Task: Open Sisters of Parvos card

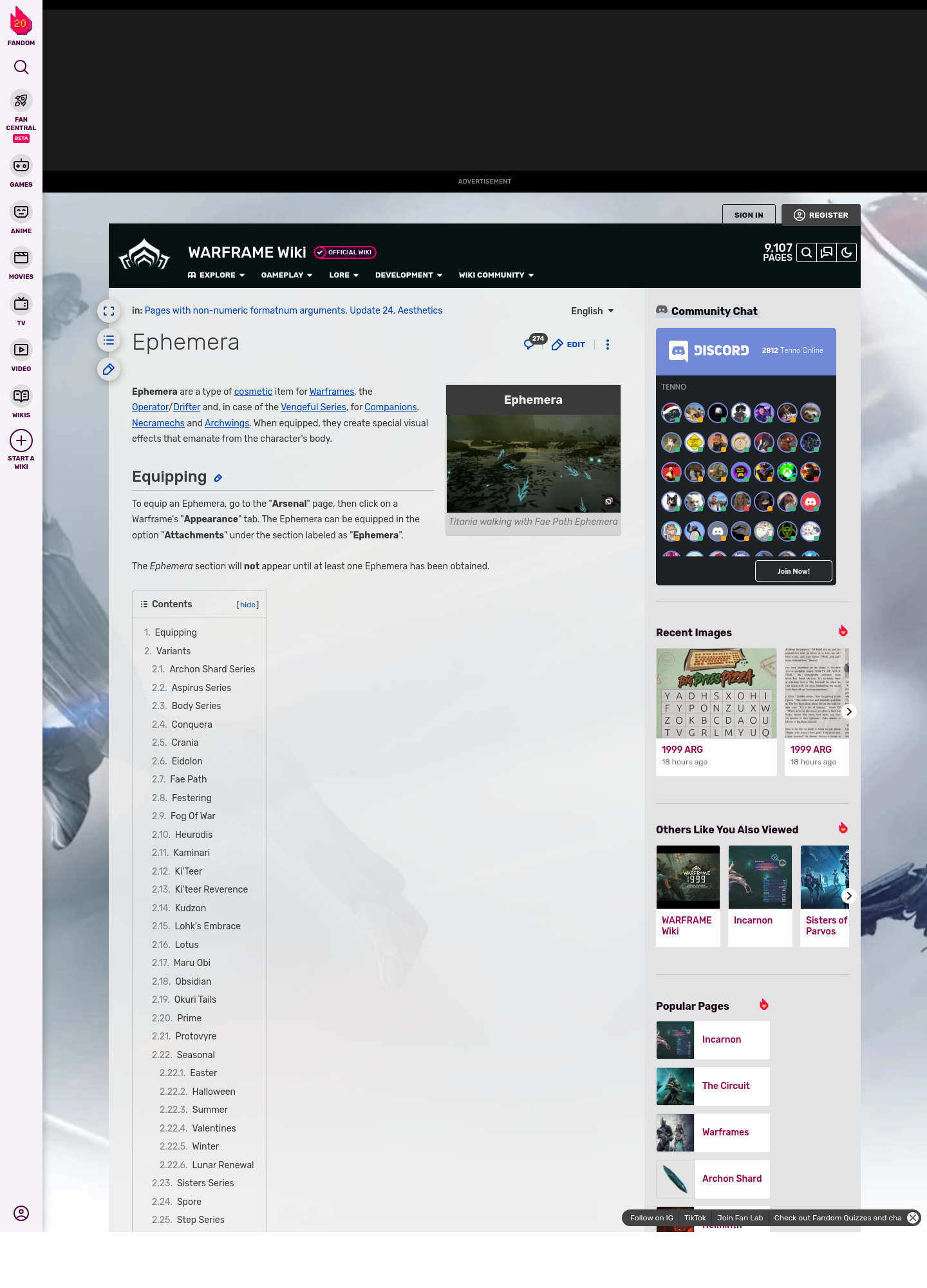Action: 825,896
